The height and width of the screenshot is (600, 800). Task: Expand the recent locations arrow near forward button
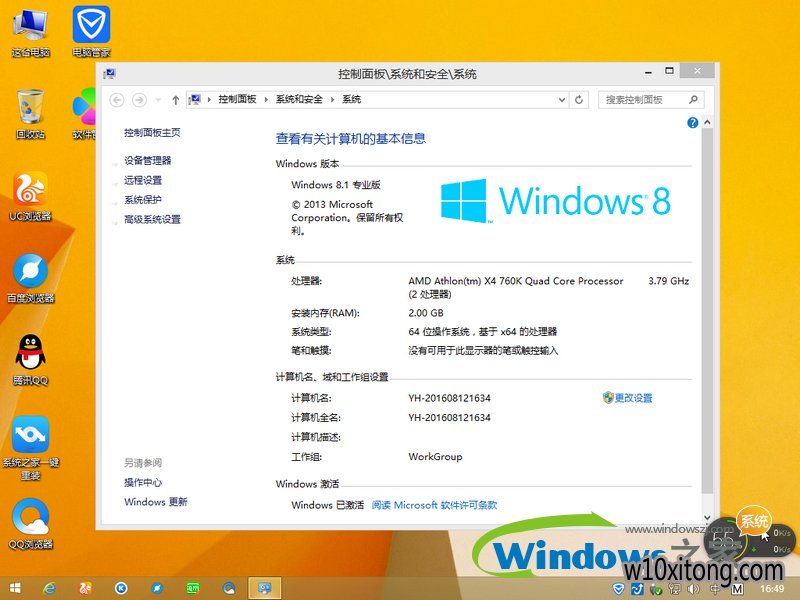coord(158,100)
